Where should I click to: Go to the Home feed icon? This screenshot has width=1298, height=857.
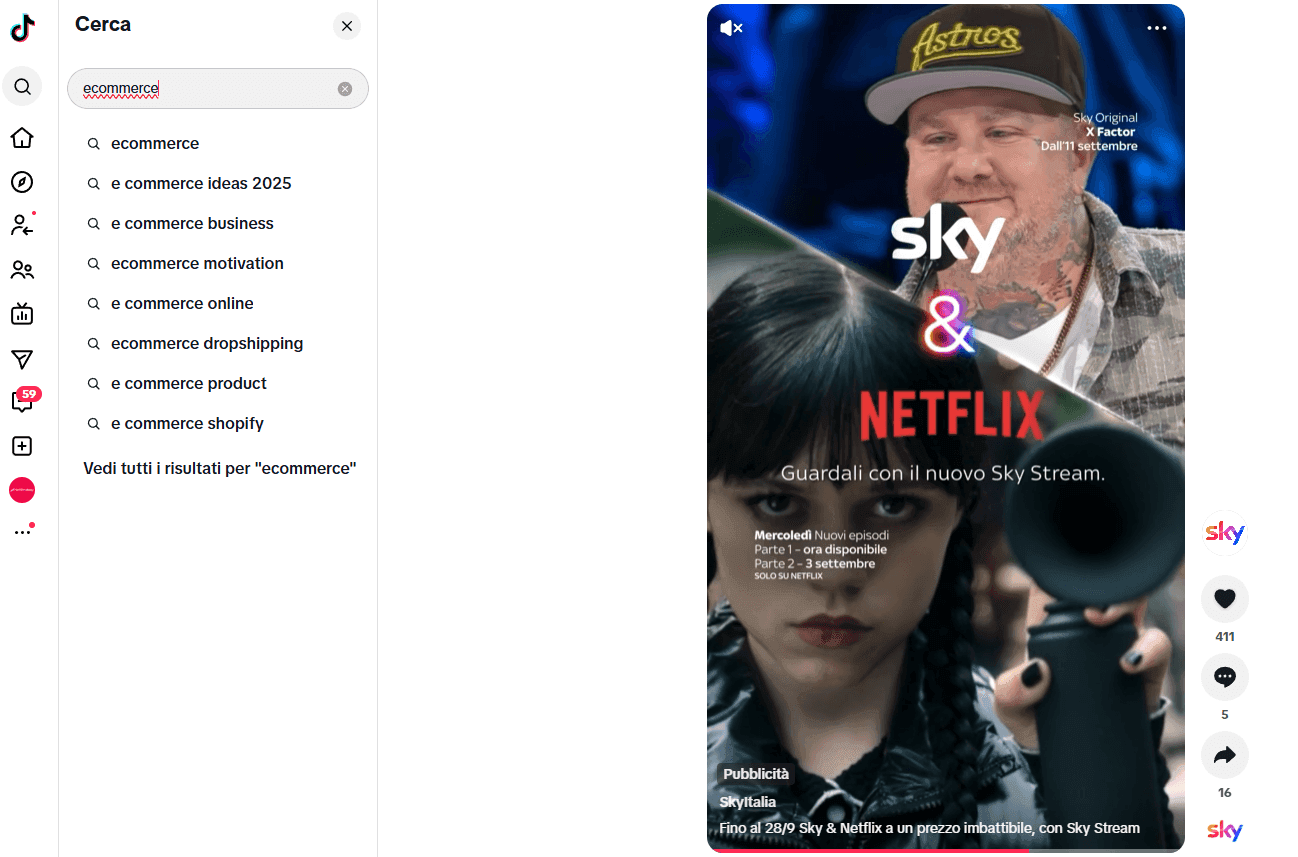[22, 138]
